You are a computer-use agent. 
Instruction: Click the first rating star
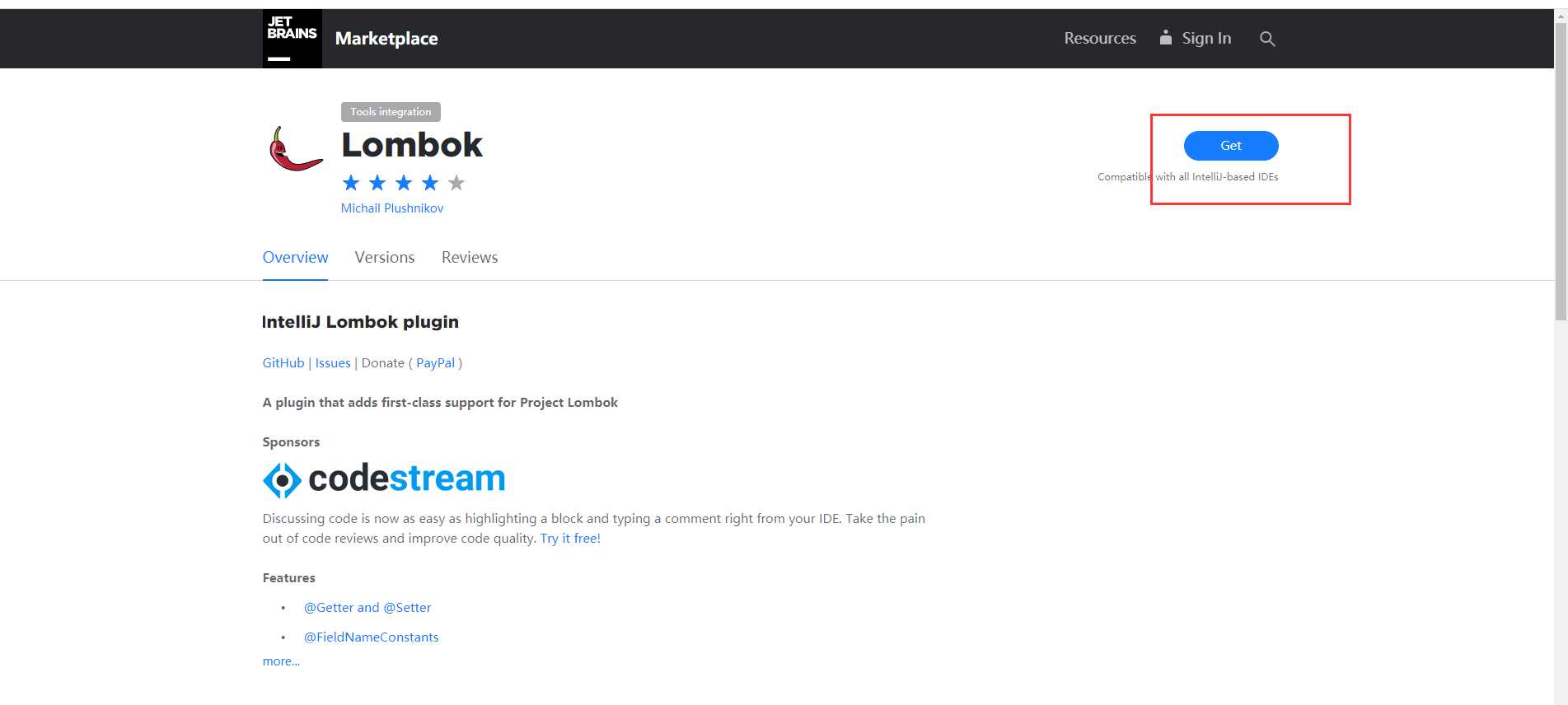coord(351,183)
